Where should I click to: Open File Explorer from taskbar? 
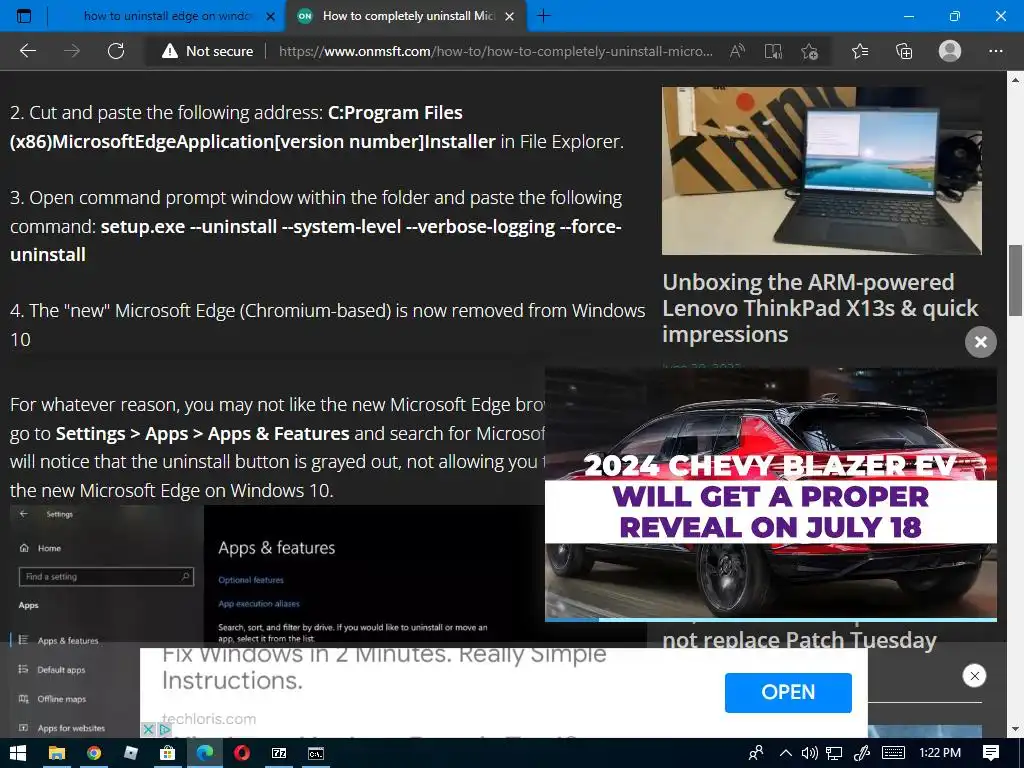pos(57,753)
